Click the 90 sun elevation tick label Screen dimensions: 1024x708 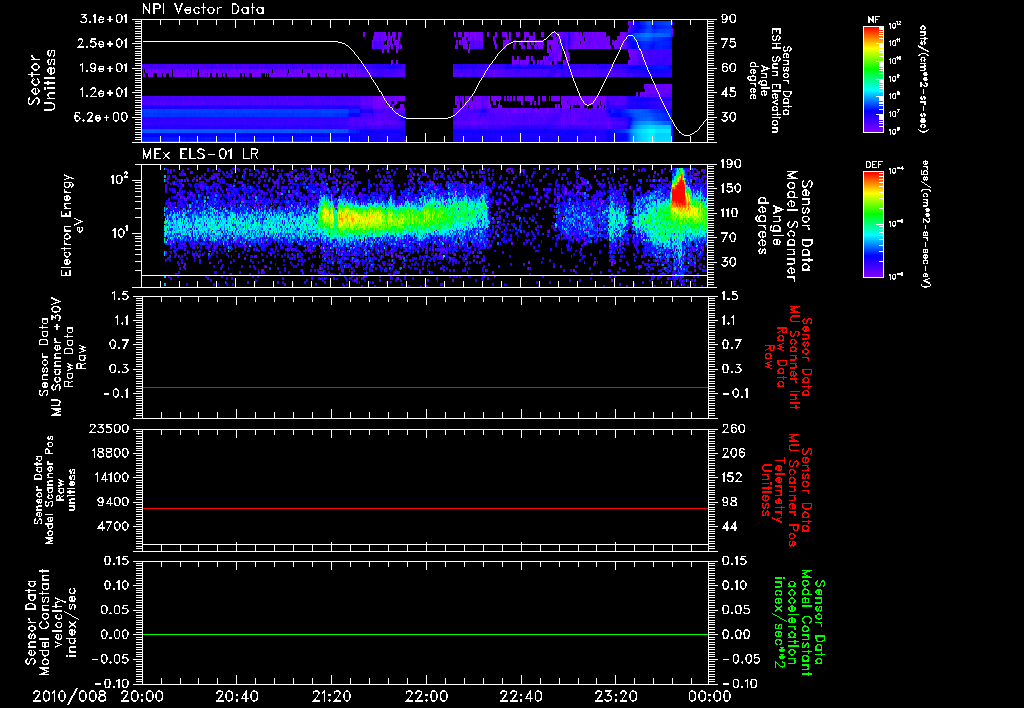[728, 19]
